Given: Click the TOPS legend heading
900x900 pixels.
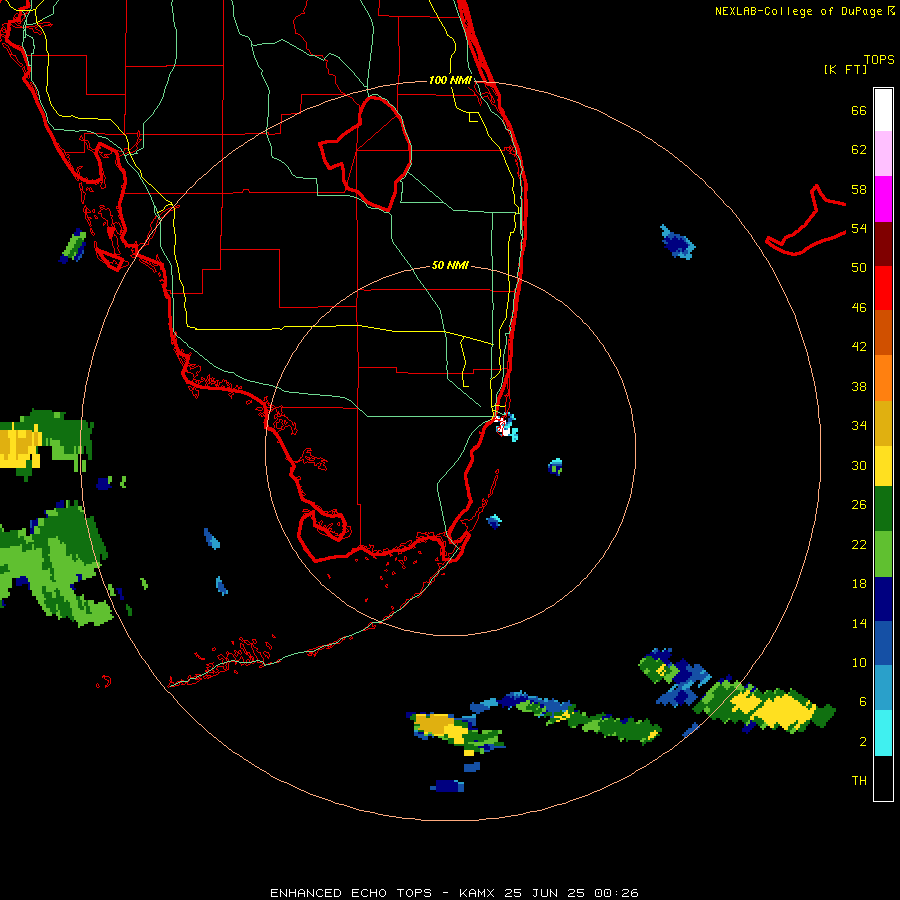Looking at the screenshot, I should pyautogui.click(x=879, y=59).
